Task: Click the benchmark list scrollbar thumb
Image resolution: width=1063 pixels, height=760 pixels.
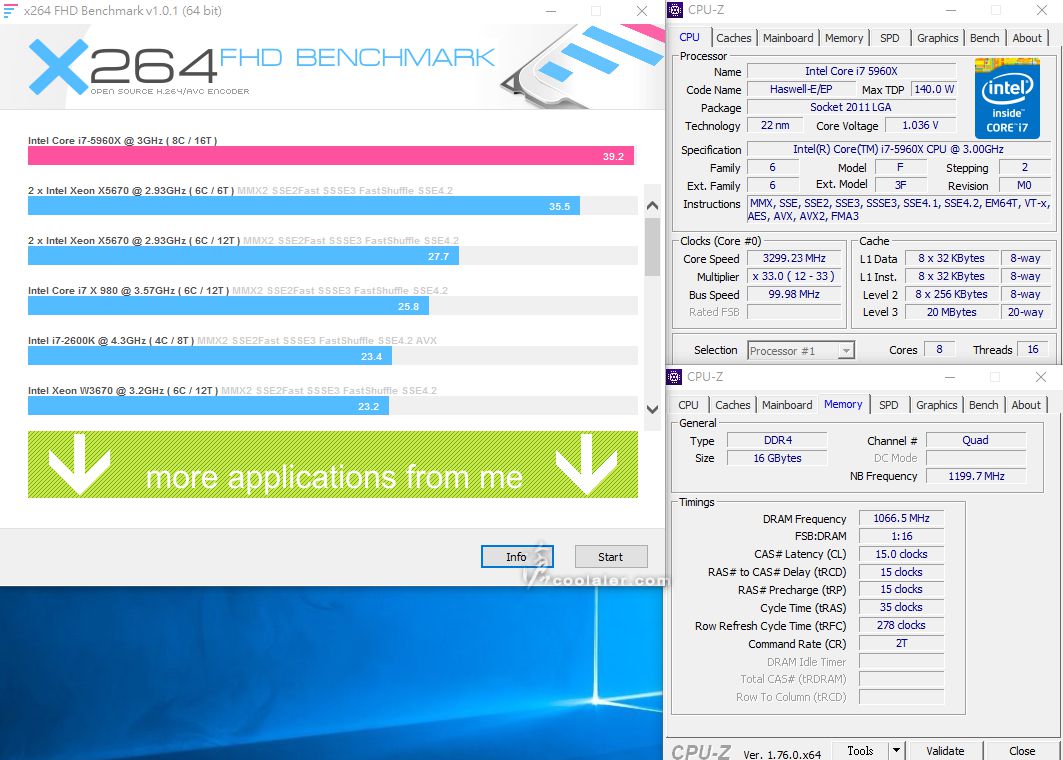Action: [x=652, y=247]
